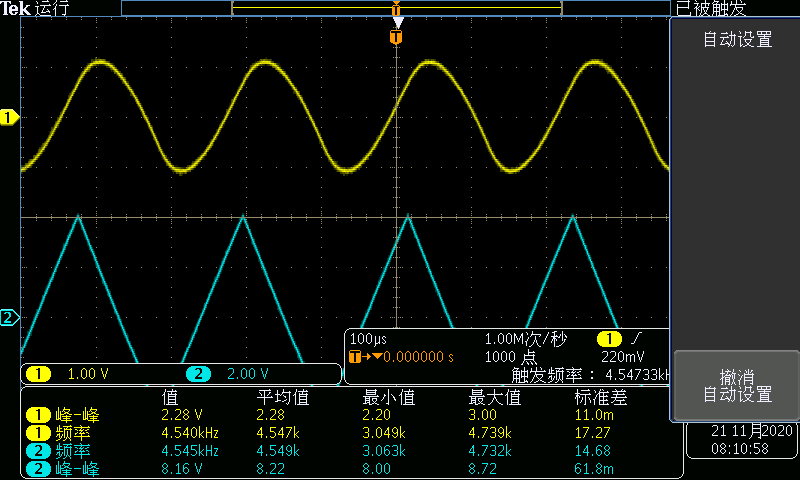Click the date 21 11月2020
Screen dimensions: 800x480
click(752, 432)
